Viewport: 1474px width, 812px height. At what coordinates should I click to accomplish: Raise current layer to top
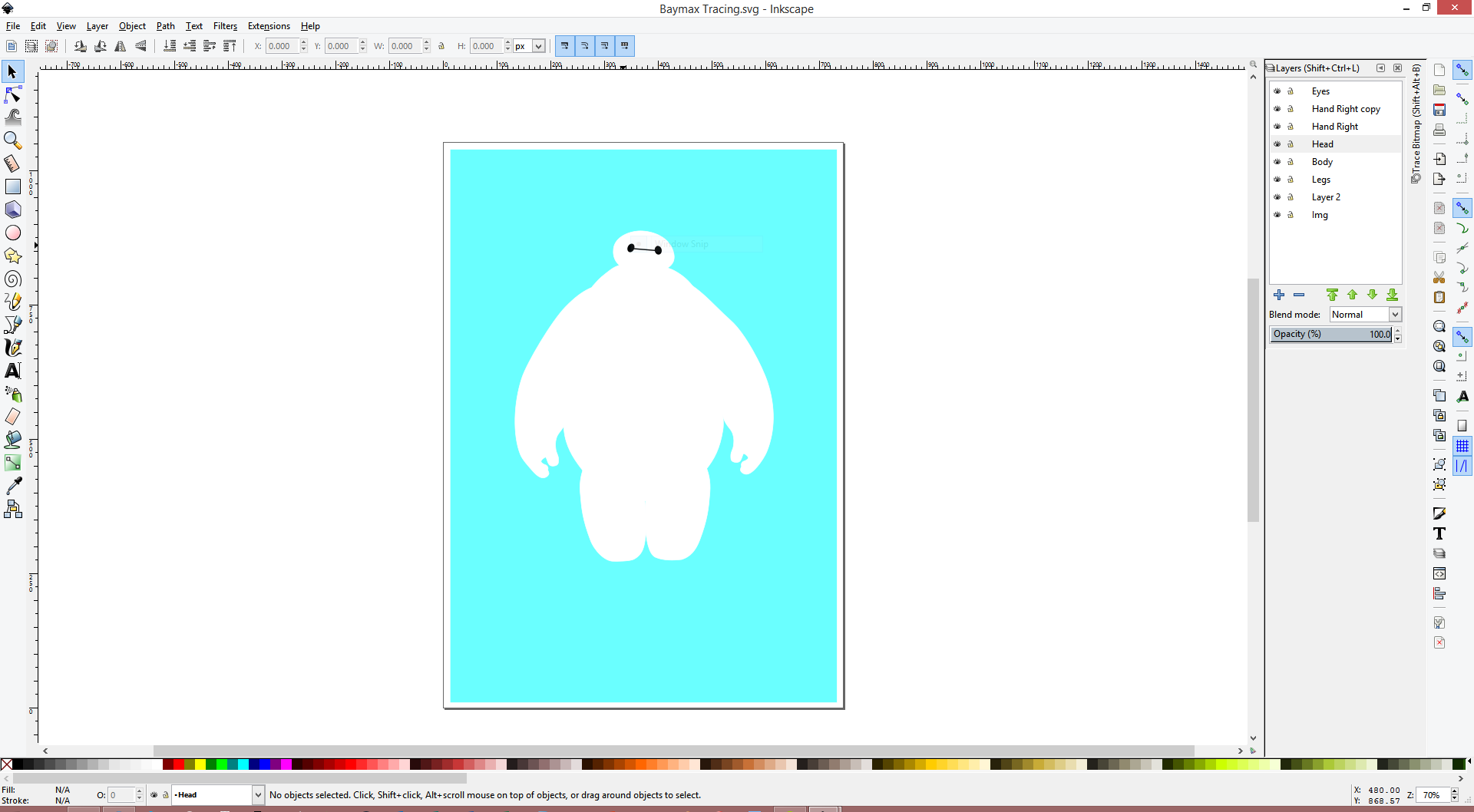(x=1332, y=295)
